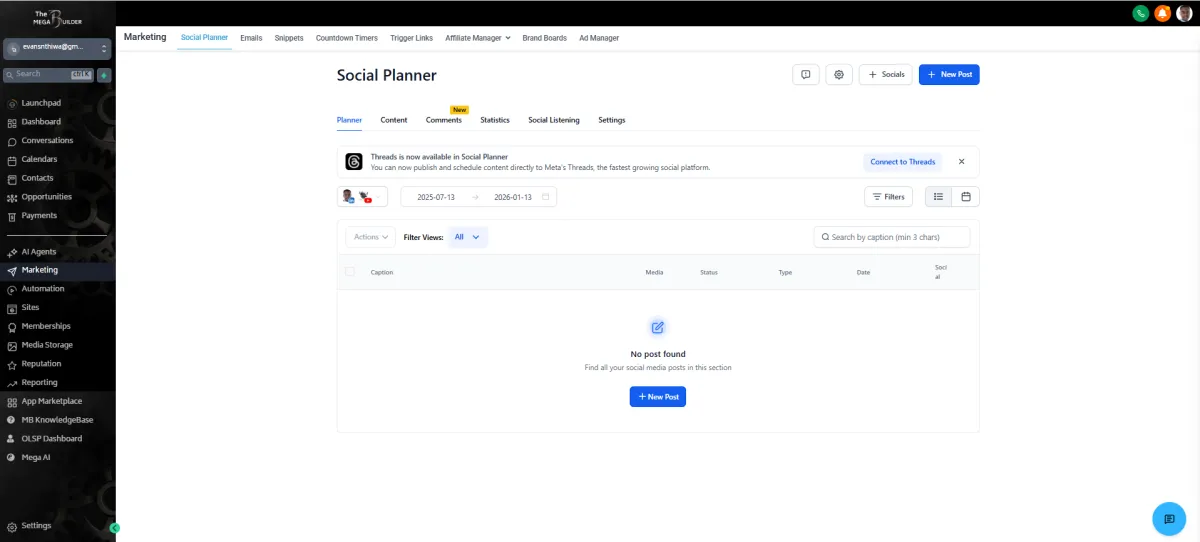
Task: Open the Filter Views All dropdown
Action: (468, 237)
